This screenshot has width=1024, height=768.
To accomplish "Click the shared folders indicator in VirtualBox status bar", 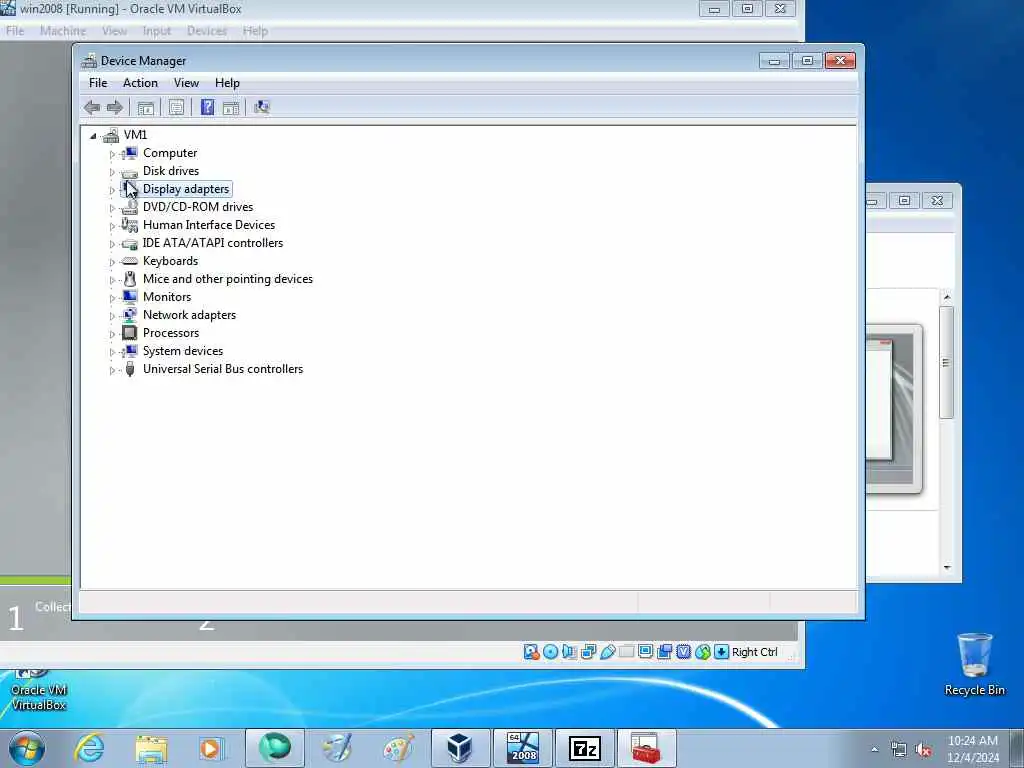I will point(626,652).
